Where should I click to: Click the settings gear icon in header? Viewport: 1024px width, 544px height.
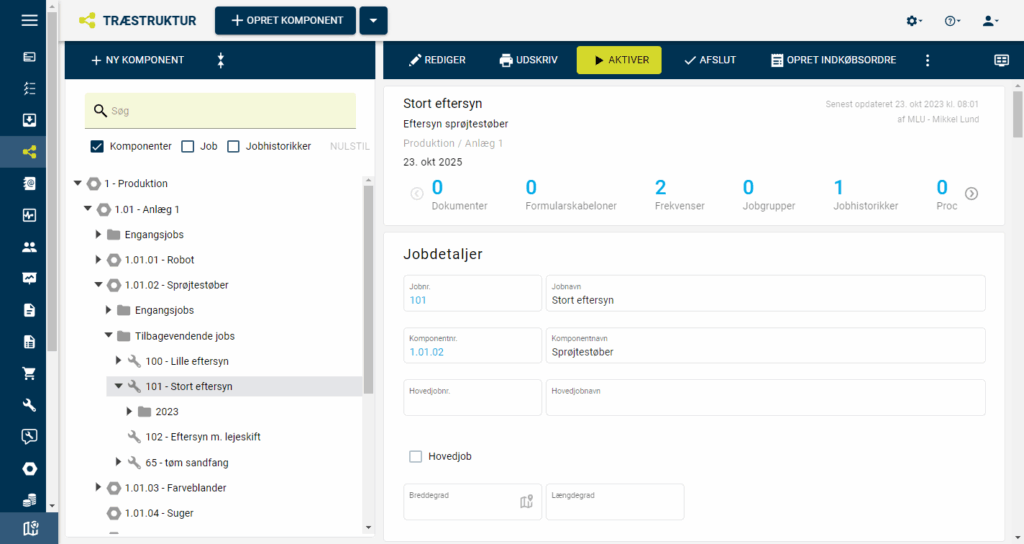(x=913, y=21)
